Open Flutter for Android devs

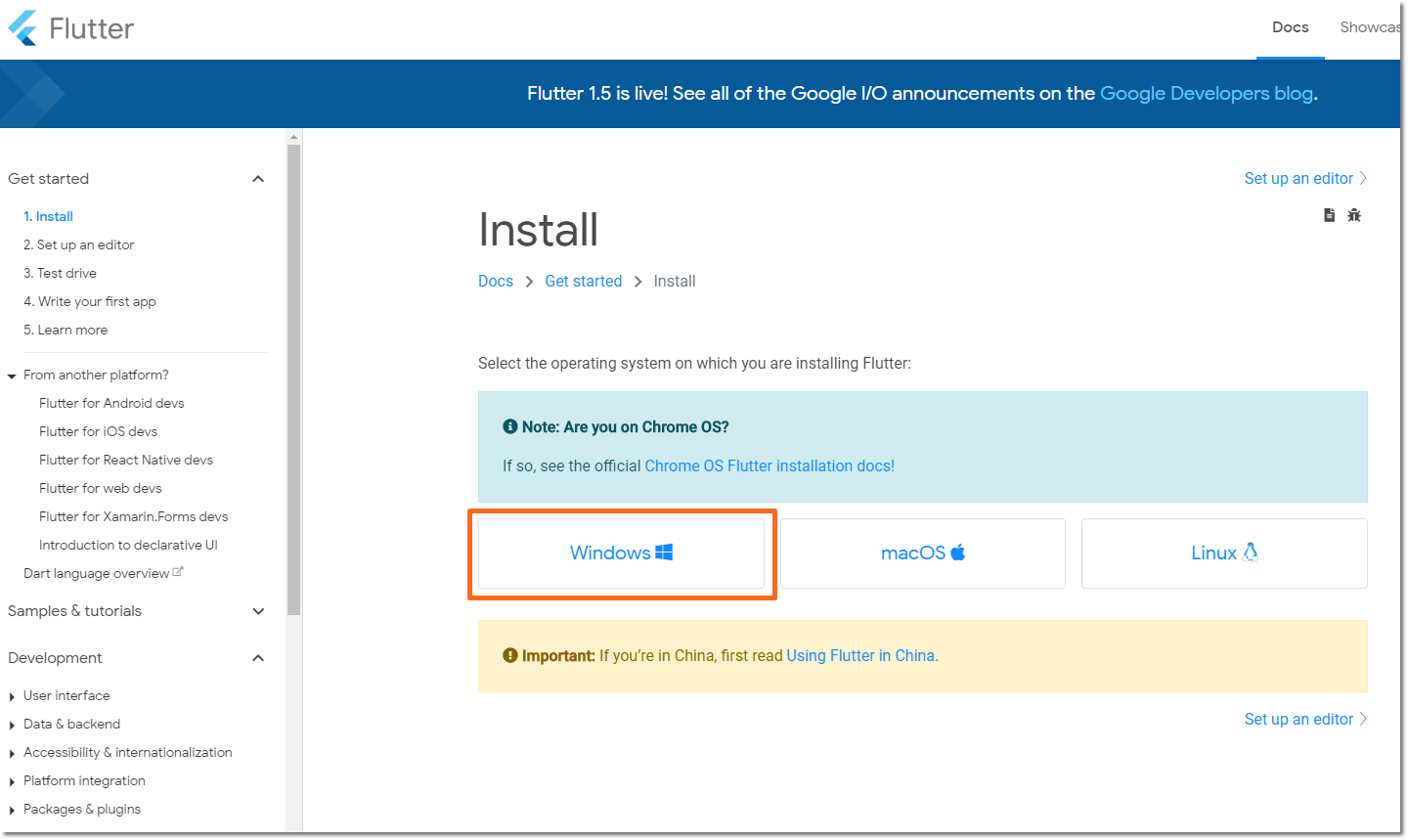[x=111, y=403]
